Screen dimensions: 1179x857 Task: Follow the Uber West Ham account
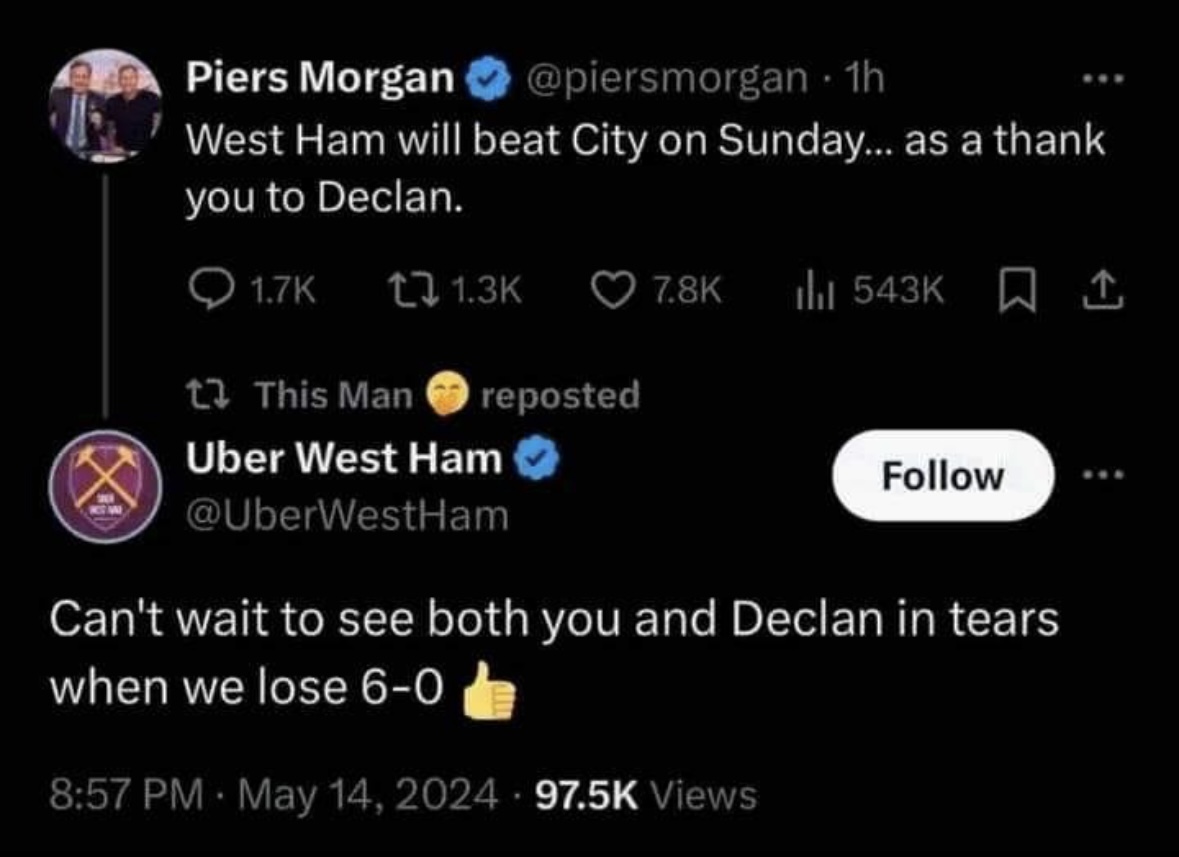pos(943,476)
